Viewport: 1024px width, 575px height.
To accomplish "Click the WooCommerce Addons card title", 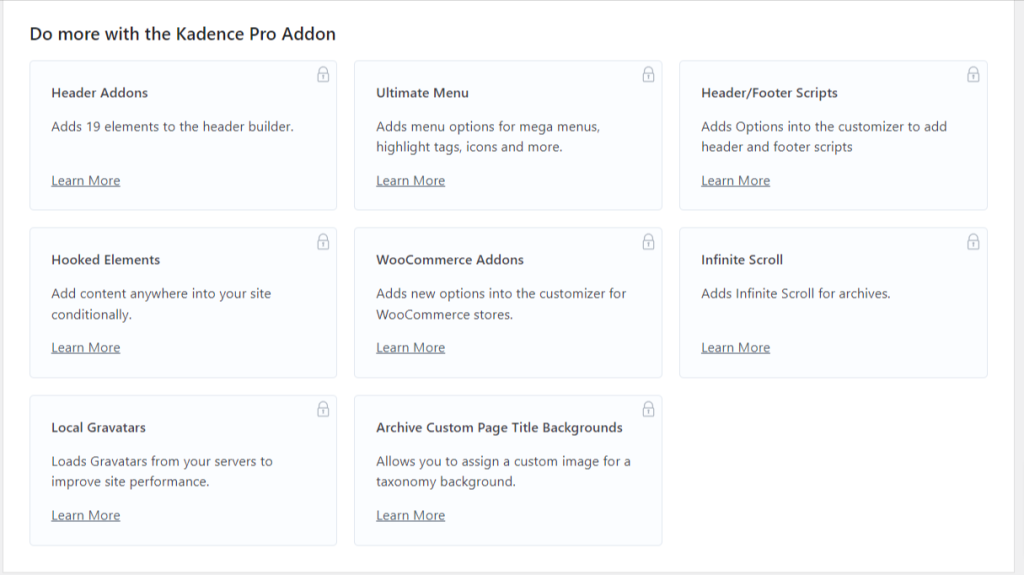I will (449, 259).
